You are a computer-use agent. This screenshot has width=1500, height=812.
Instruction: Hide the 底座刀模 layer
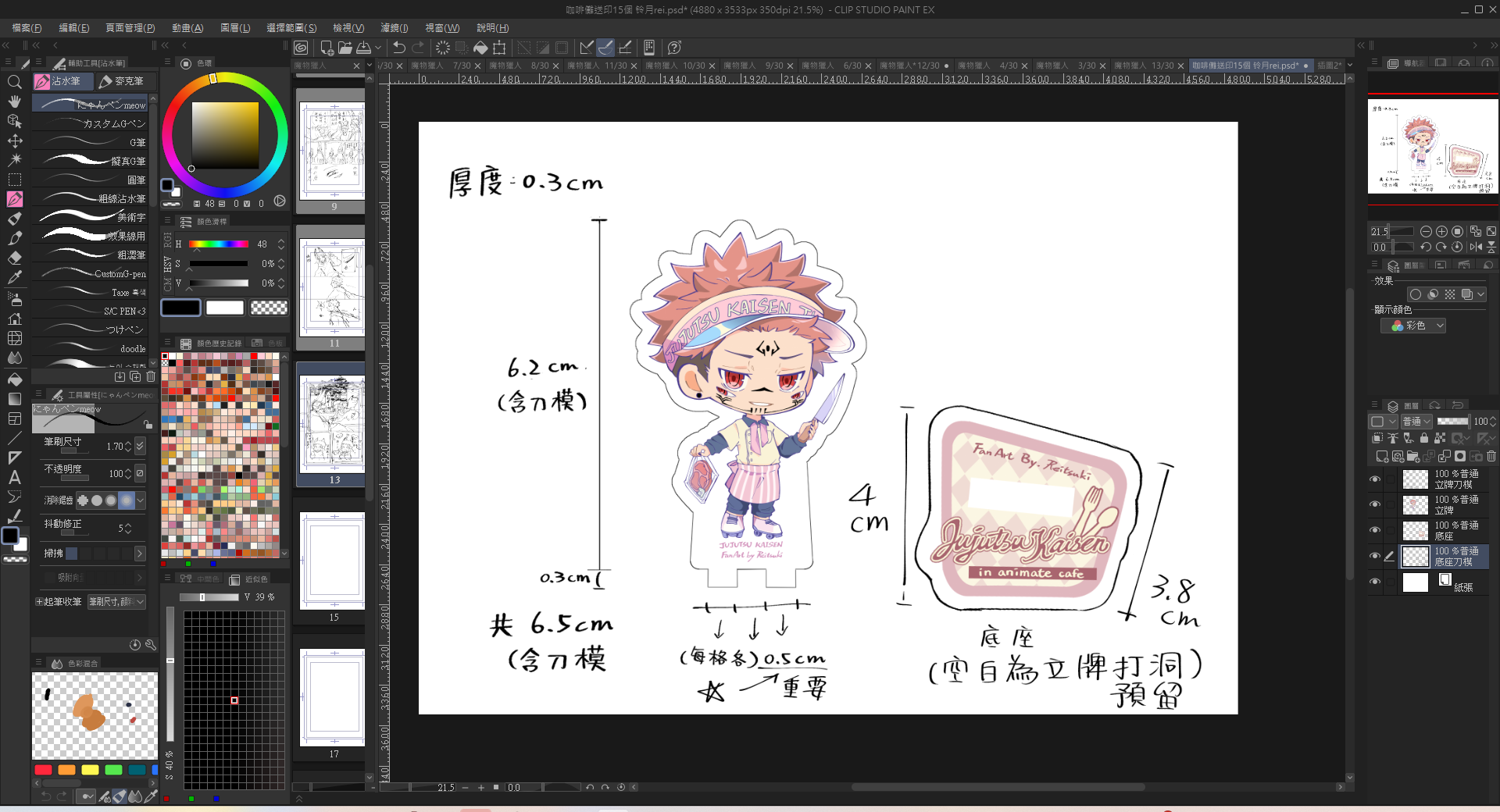(1375, 556)
